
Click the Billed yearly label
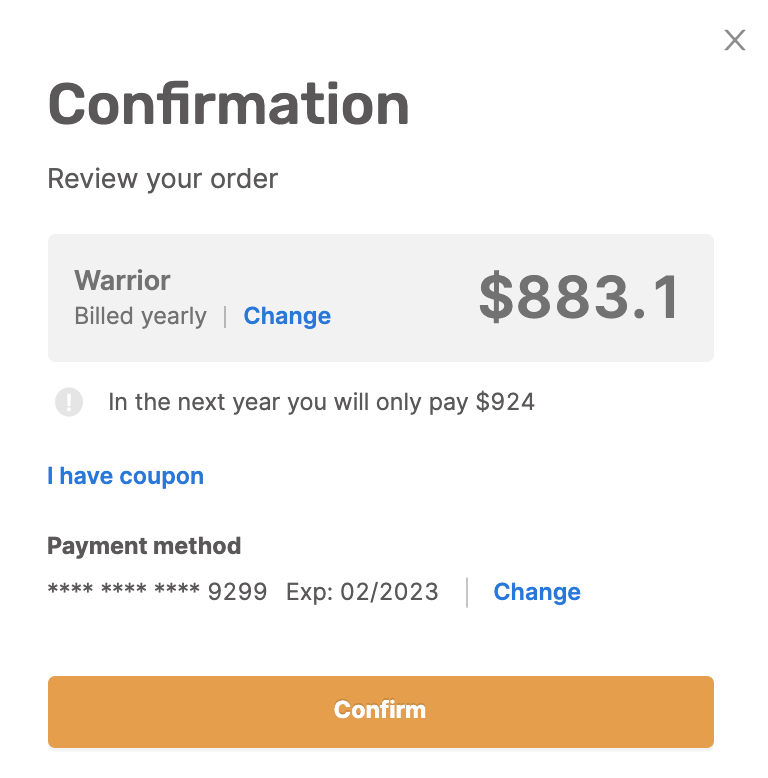tap(140, 316)
